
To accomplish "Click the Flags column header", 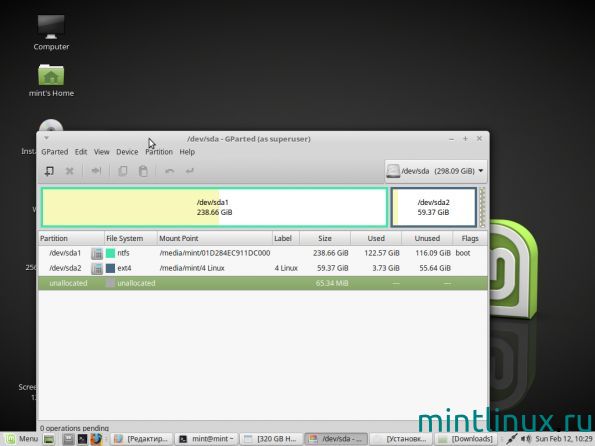I will click(x=470, y=238).
